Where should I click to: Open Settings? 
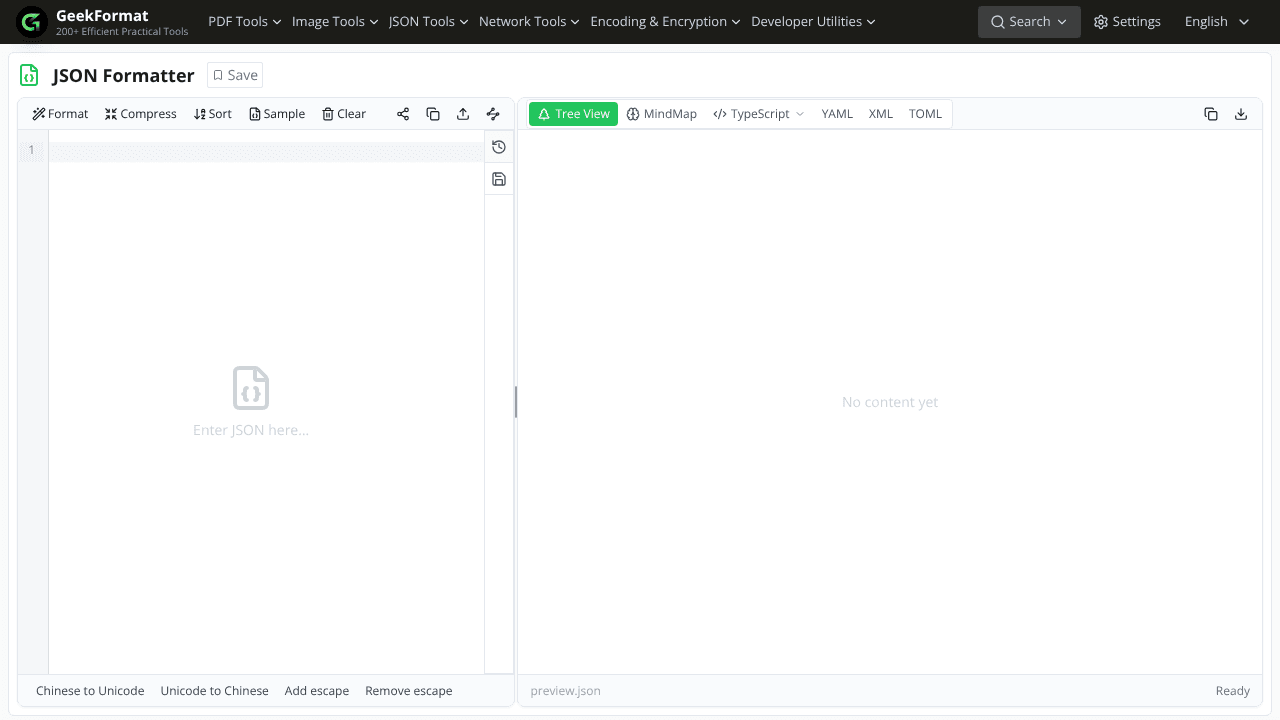(x=1127, y=21)
